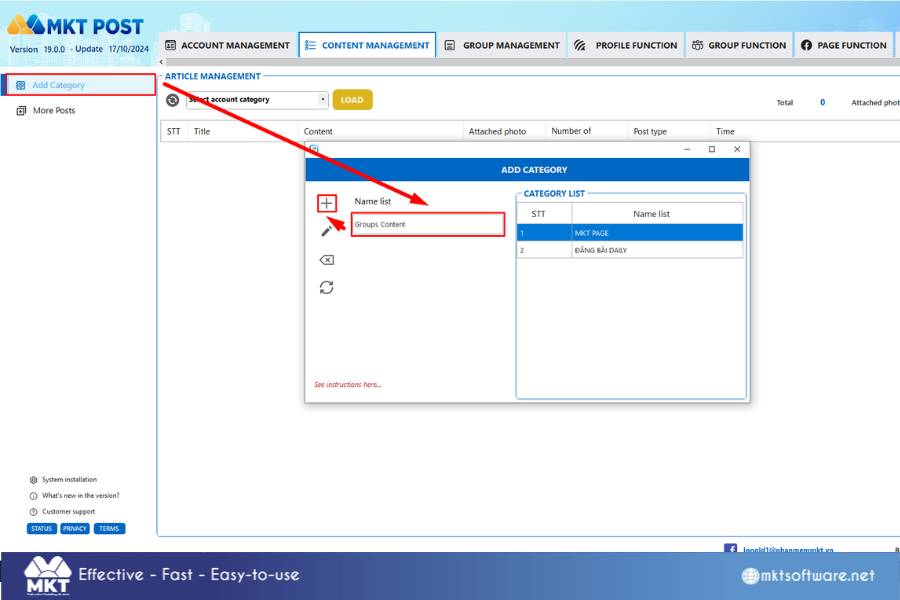
Task: Click the pencil edit icon in Add Category
Action: pyautogui.click(x=327, y=231)
